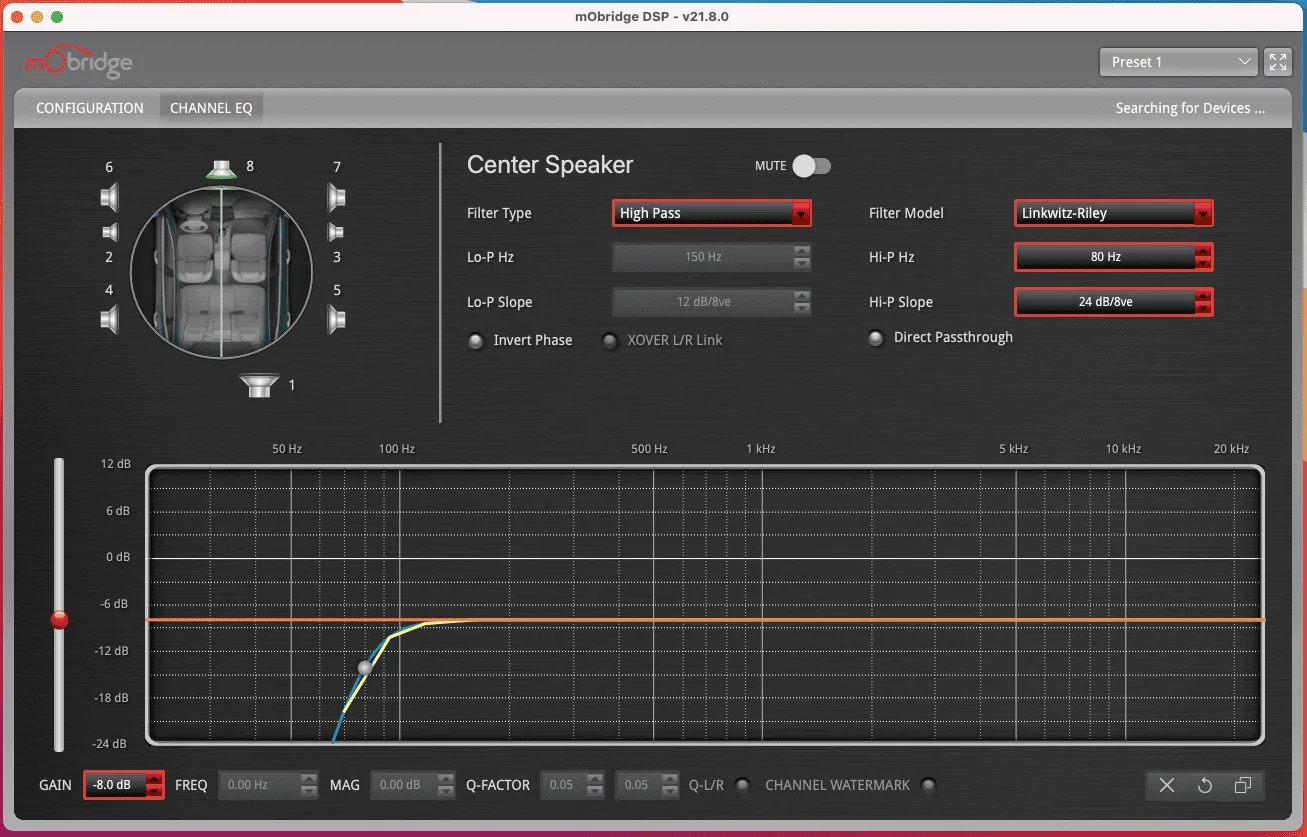Click the '0 dB' gain axis label
The height and width of the screenshot is (837, 1307).
118,557
